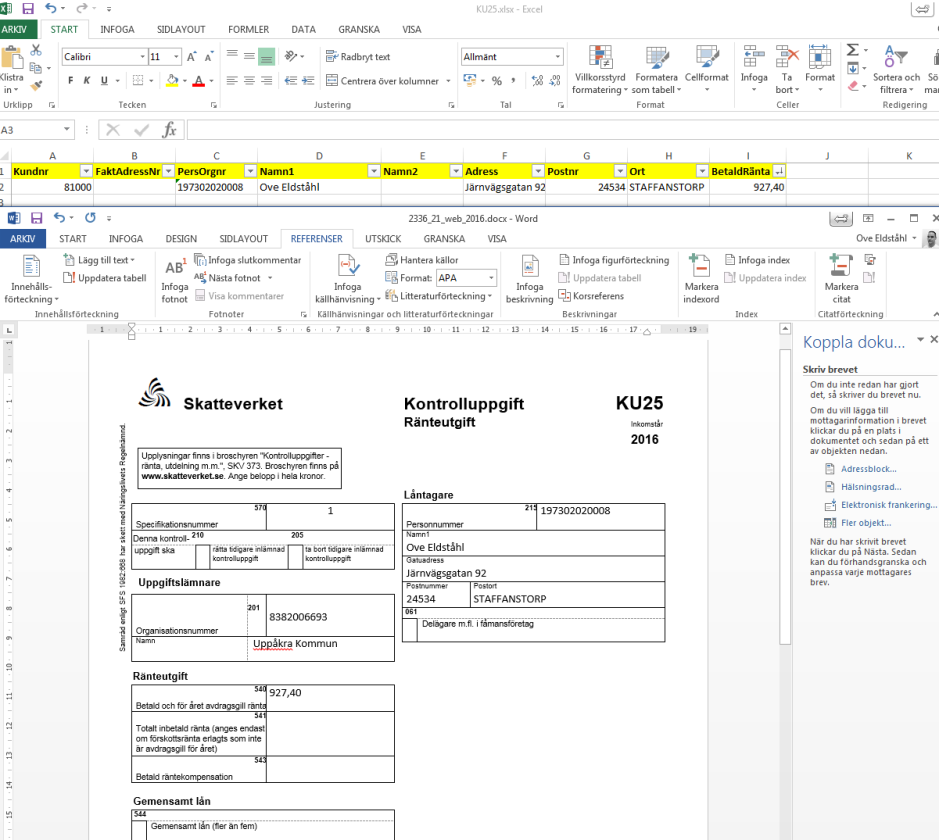
Task: Open Word citation Format APA dropdown
Action: pos(491,278)
